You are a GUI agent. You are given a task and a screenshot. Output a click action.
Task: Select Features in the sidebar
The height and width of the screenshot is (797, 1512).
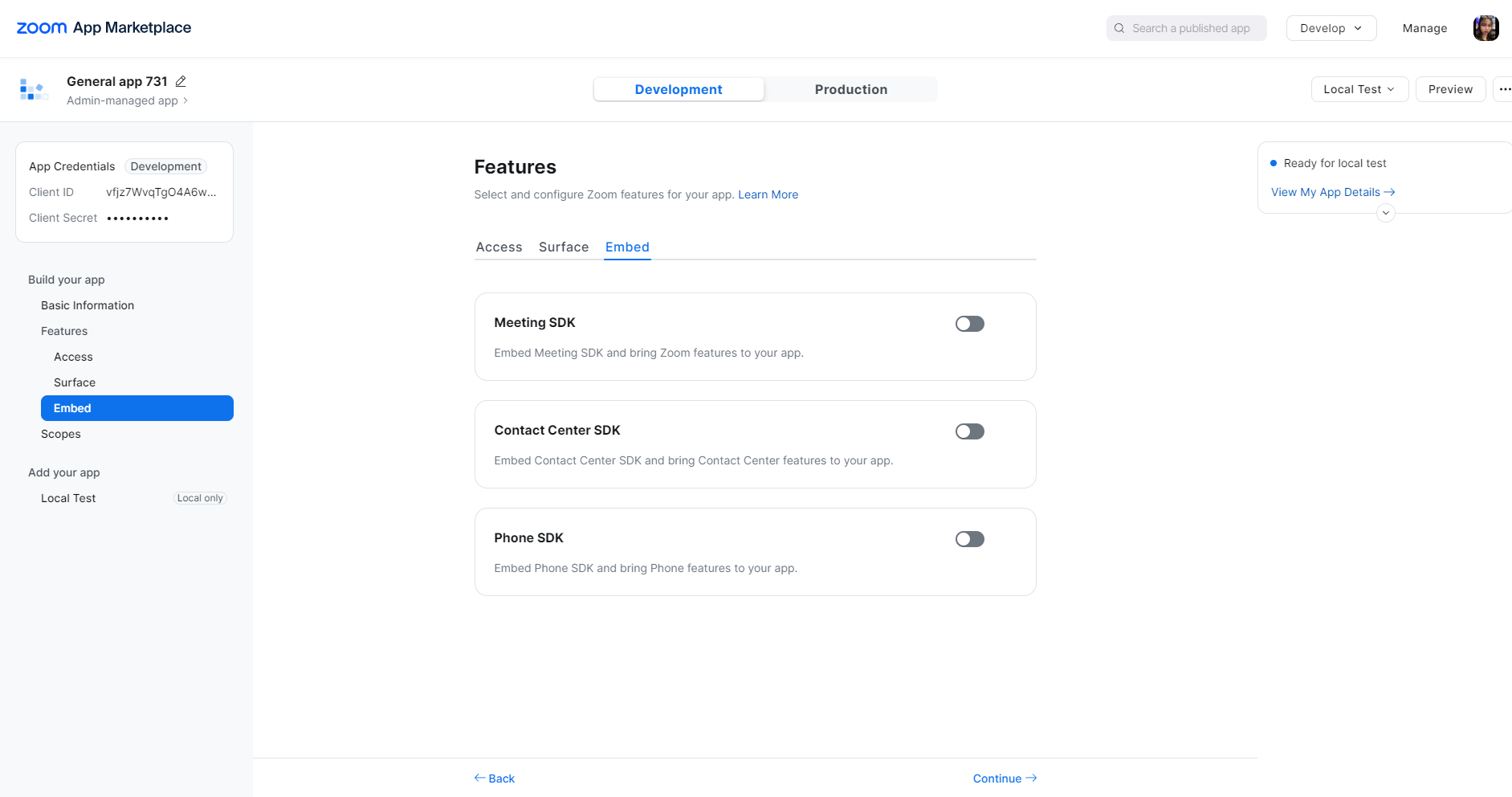coord(64,331)
